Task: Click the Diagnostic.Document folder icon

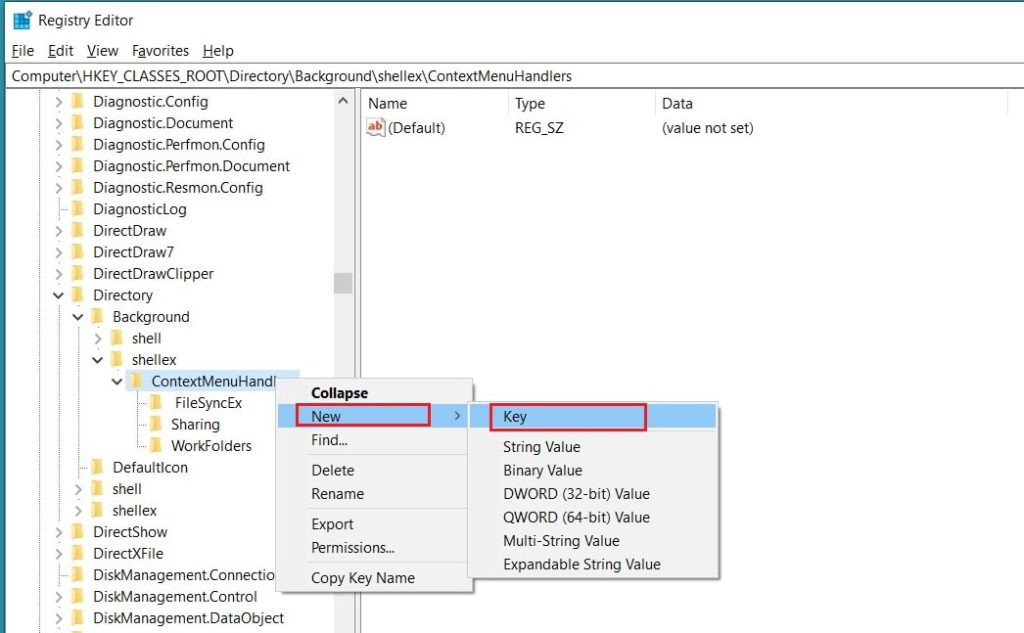Action: pyautogui.click(x=77, y=123)
